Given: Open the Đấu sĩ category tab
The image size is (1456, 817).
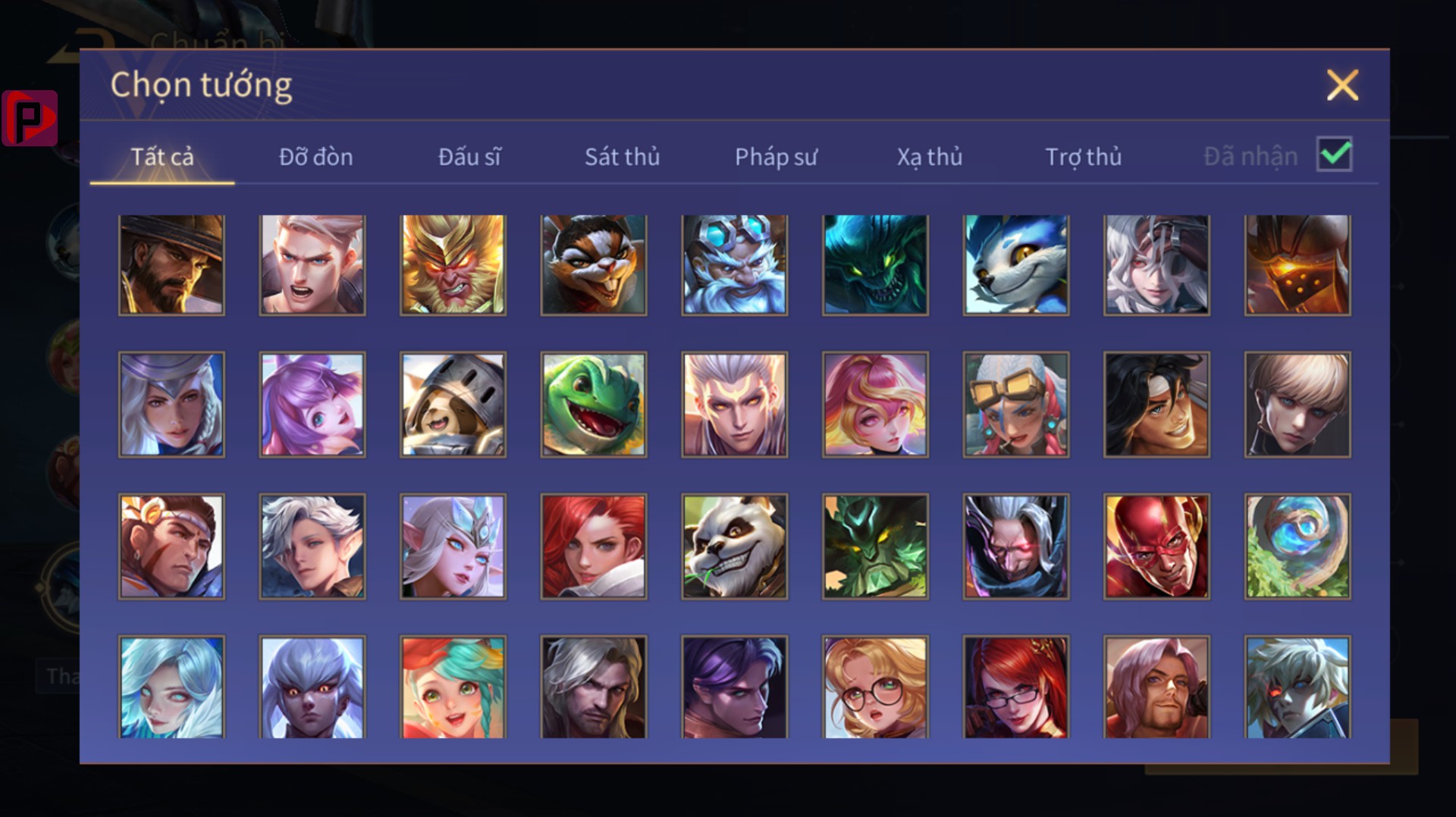Looking at the screenshot, I should [469, 157].
